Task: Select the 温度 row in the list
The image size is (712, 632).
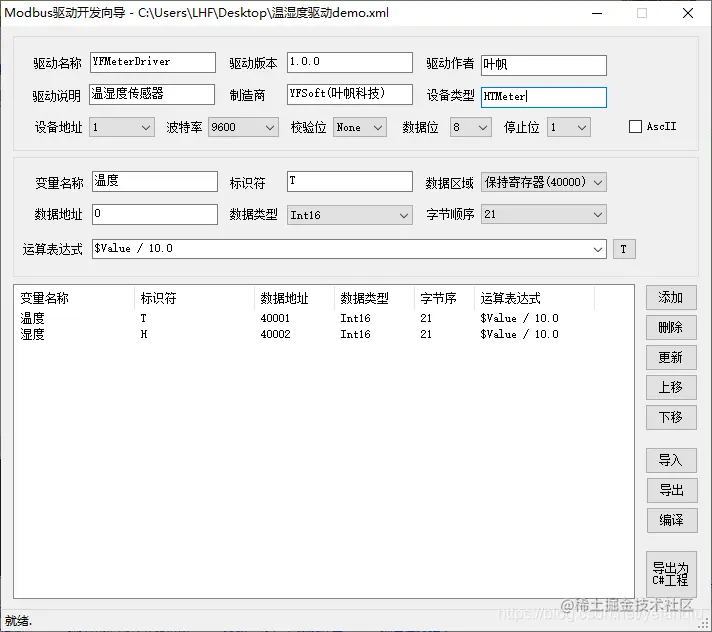Action: 304,318
